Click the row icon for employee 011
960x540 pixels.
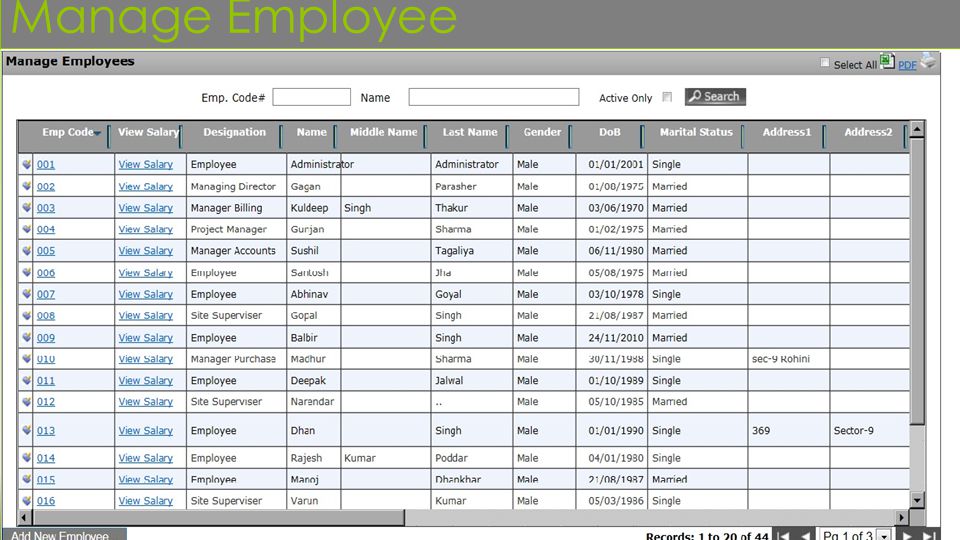26,380
